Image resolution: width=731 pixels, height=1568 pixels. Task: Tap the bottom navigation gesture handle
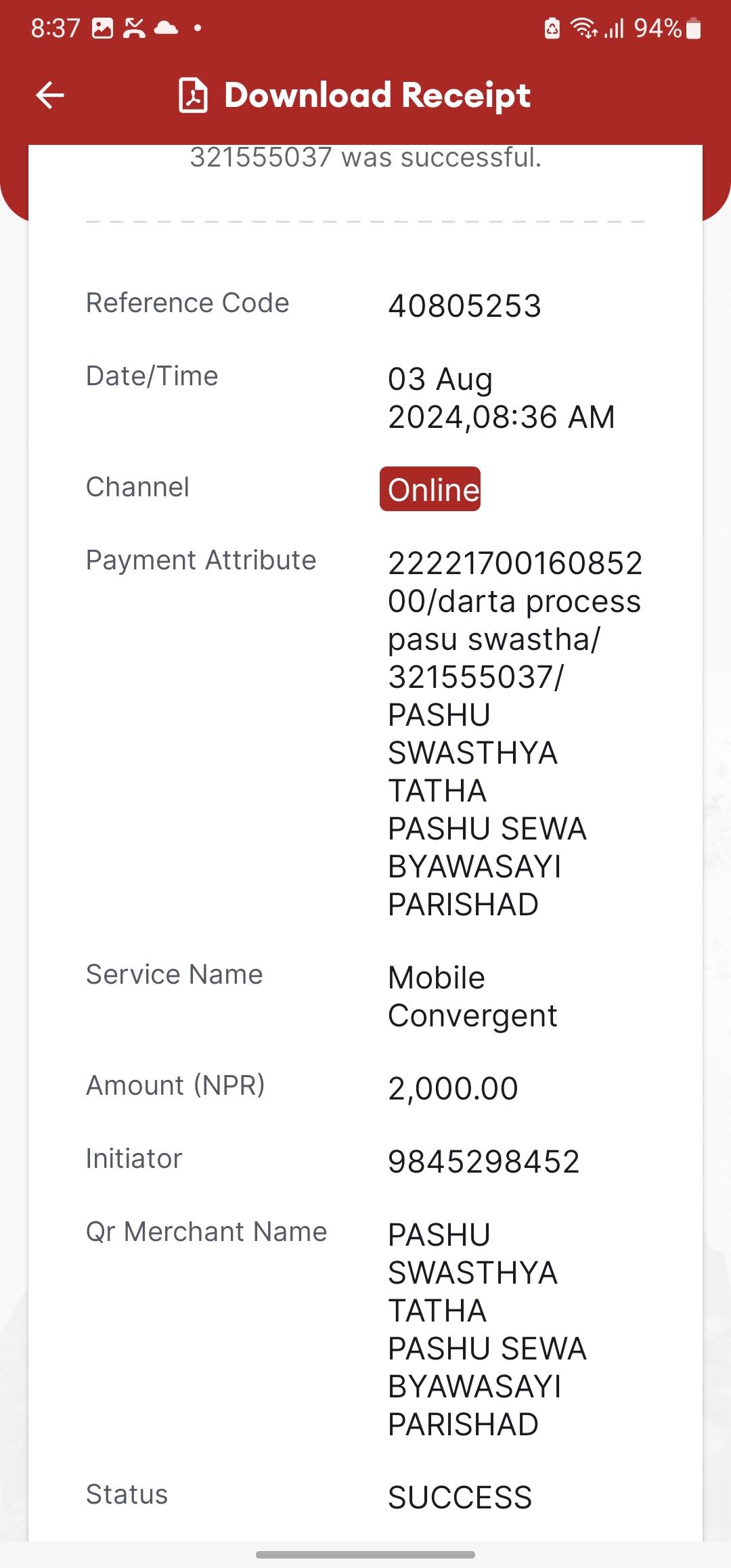tap(365, 1554)
